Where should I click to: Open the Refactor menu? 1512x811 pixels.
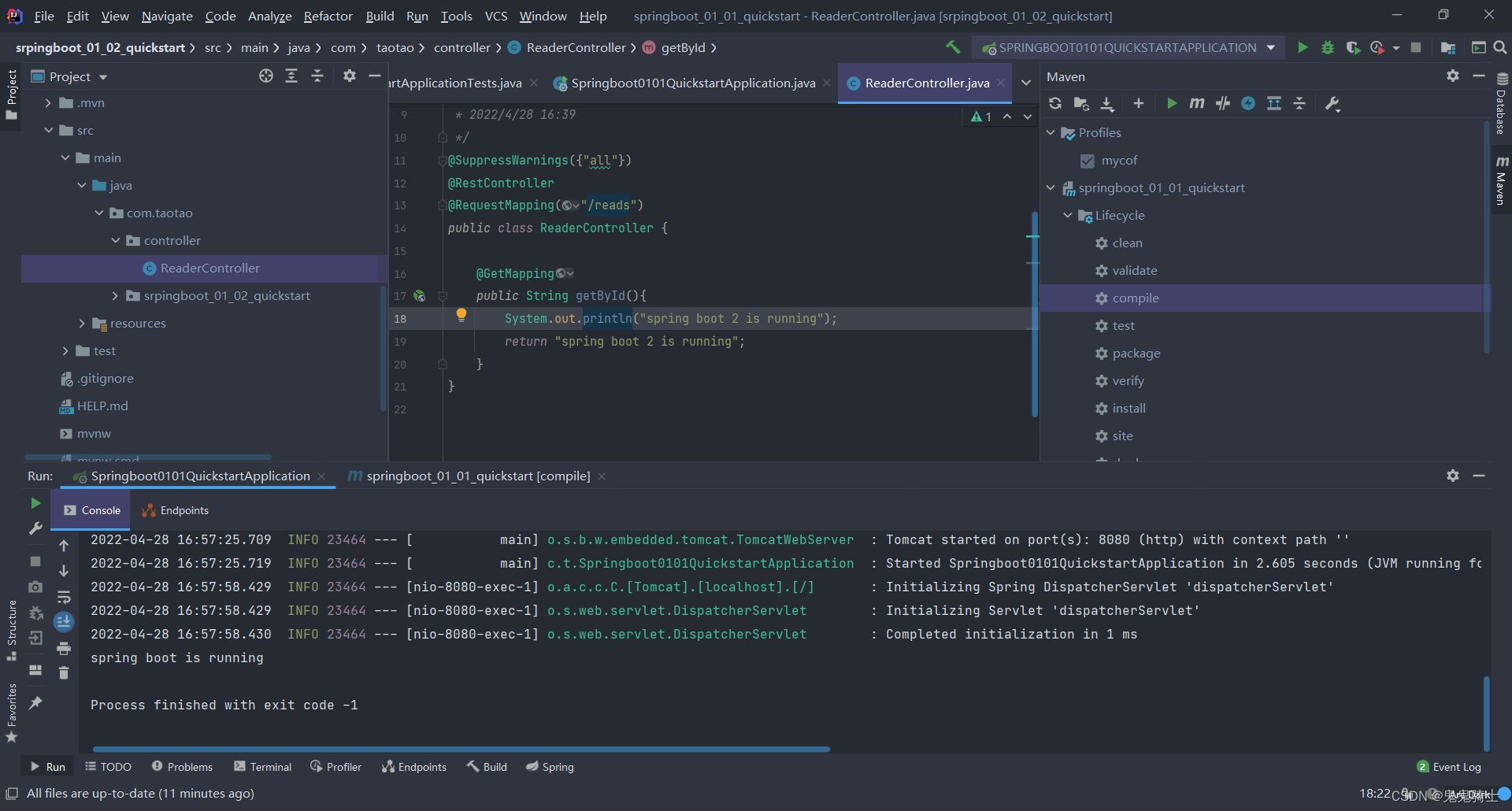pos(328,16)
